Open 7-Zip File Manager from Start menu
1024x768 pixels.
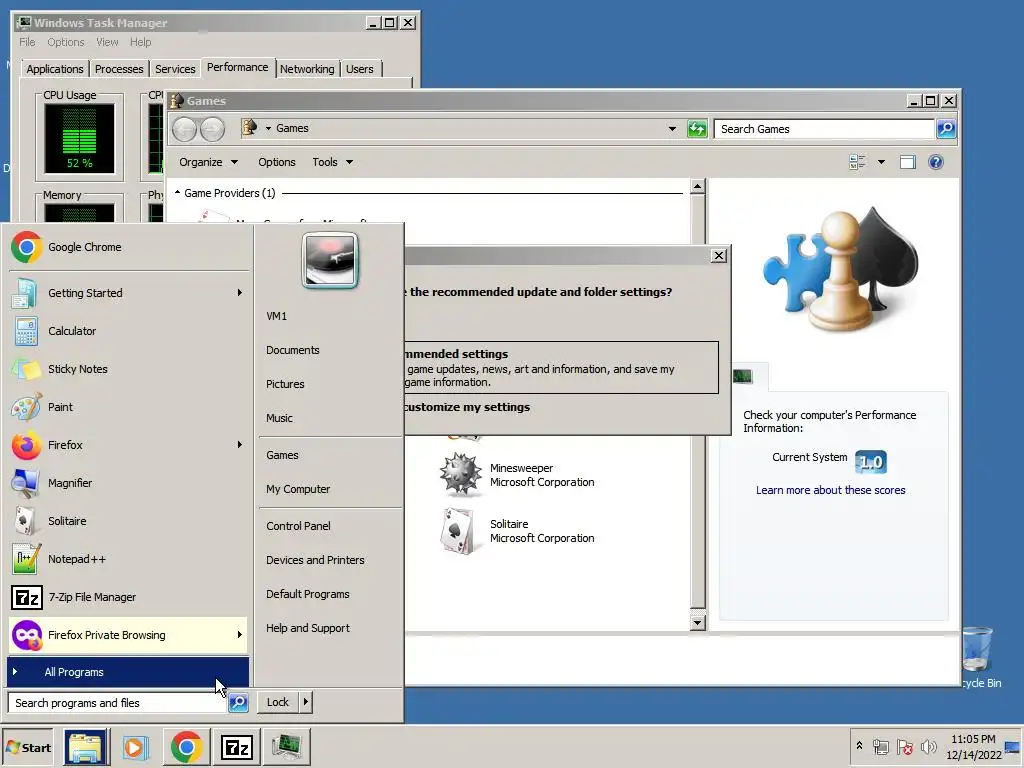point(129,597)
